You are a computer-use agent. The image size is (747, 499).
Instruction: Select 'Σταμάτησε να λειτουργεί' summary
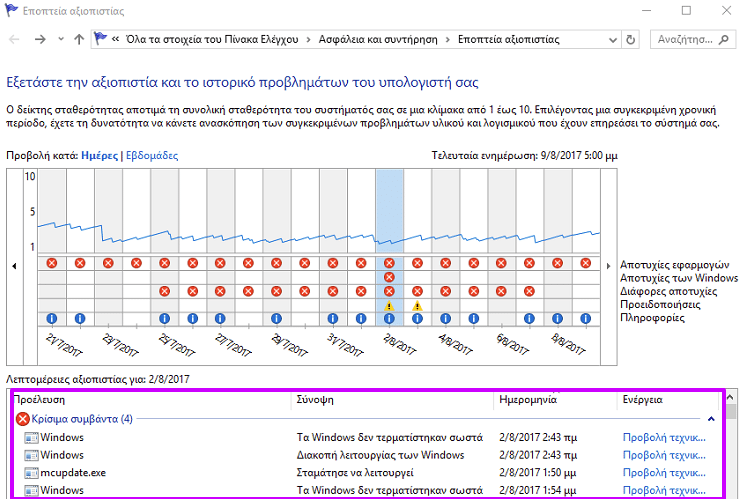355,473
